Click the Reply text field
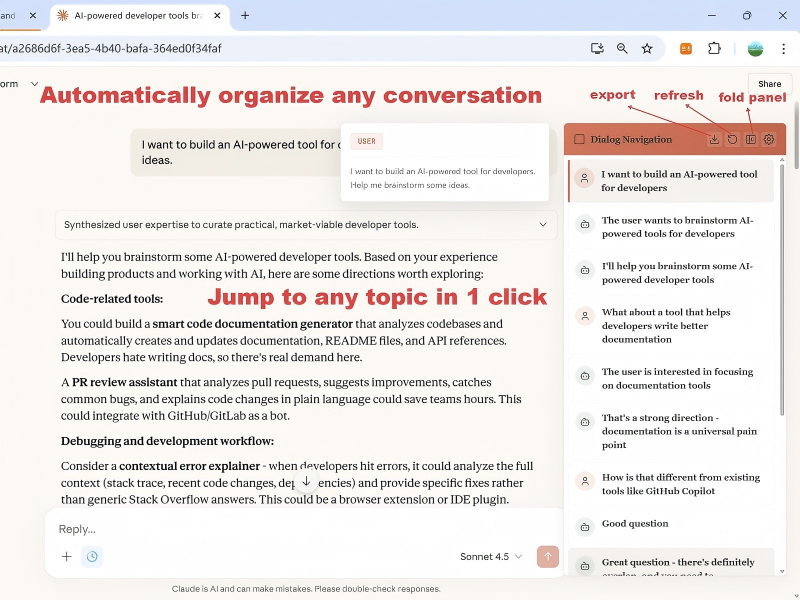 pos(306,529)
